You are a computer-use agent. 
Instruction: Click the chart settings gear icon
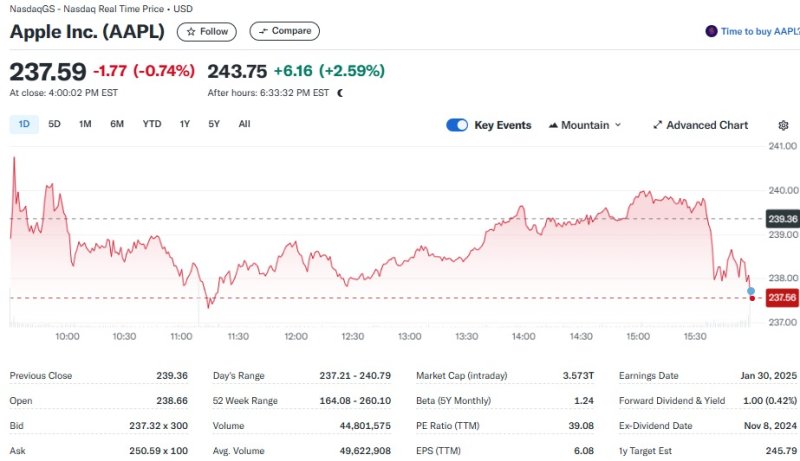click(x=783, y=125)
